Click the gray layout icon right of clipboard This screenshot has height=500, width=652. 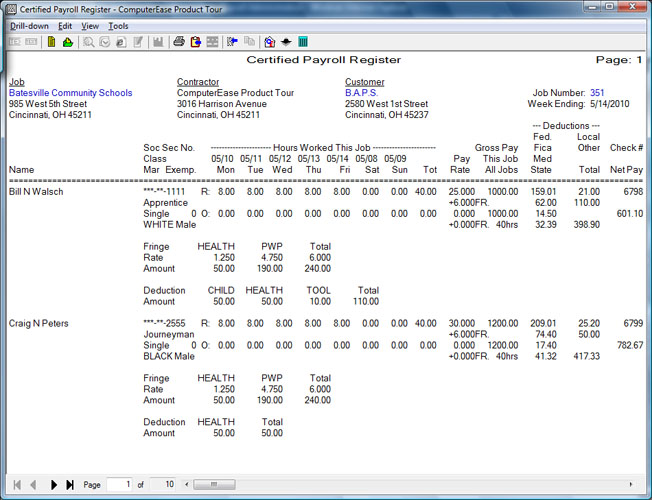(212, 42)
